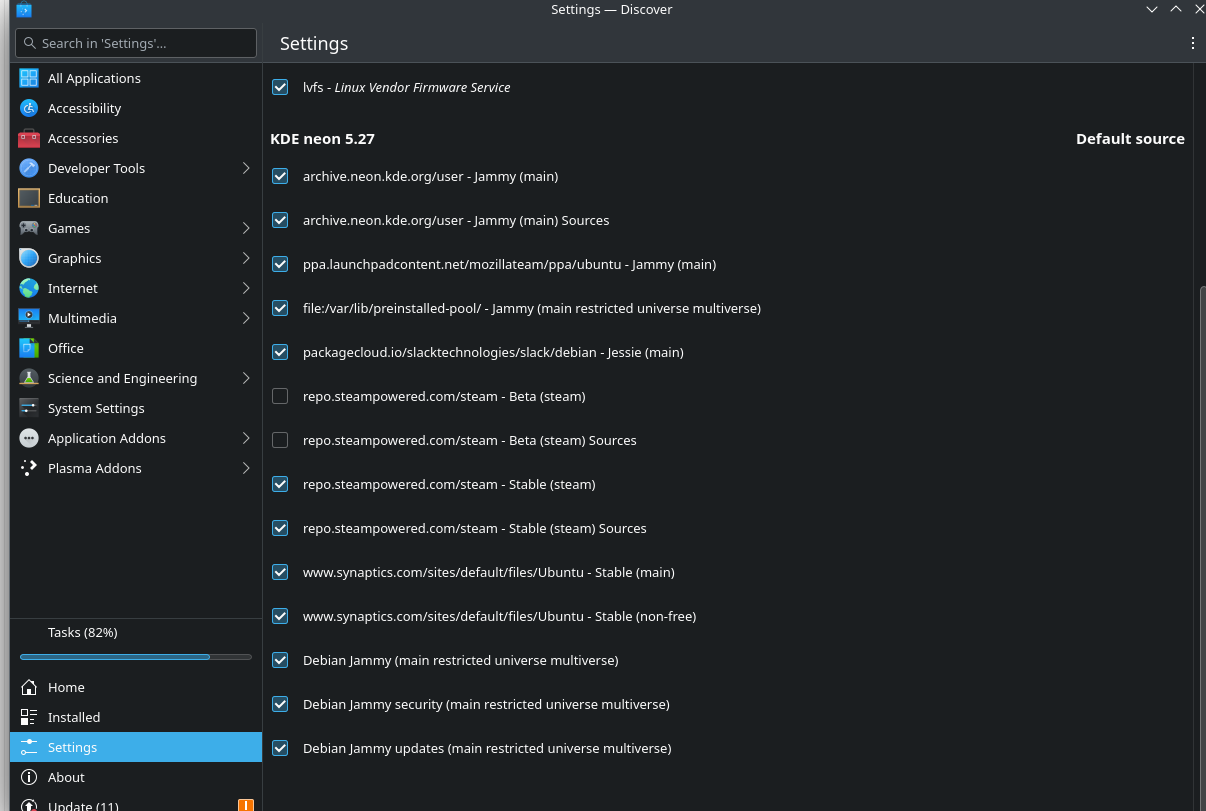The width and height of the screenshot is (1206, 811).
Task: Choose the Developer Tools category icon
Action: click(29, 168)
